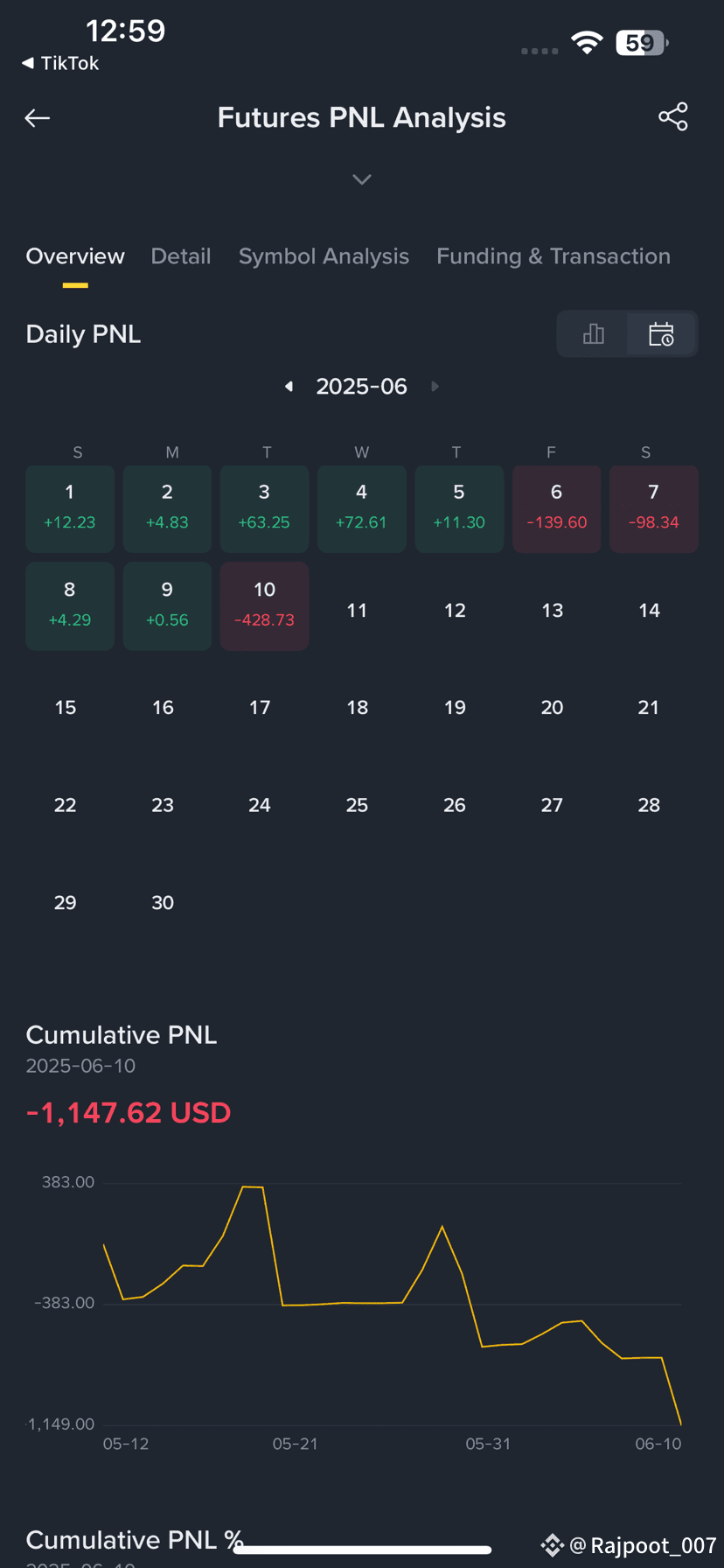Select June 4 with +72.61 profit
The height and width of the screenshot is (1568, 724).
(361, 508)
